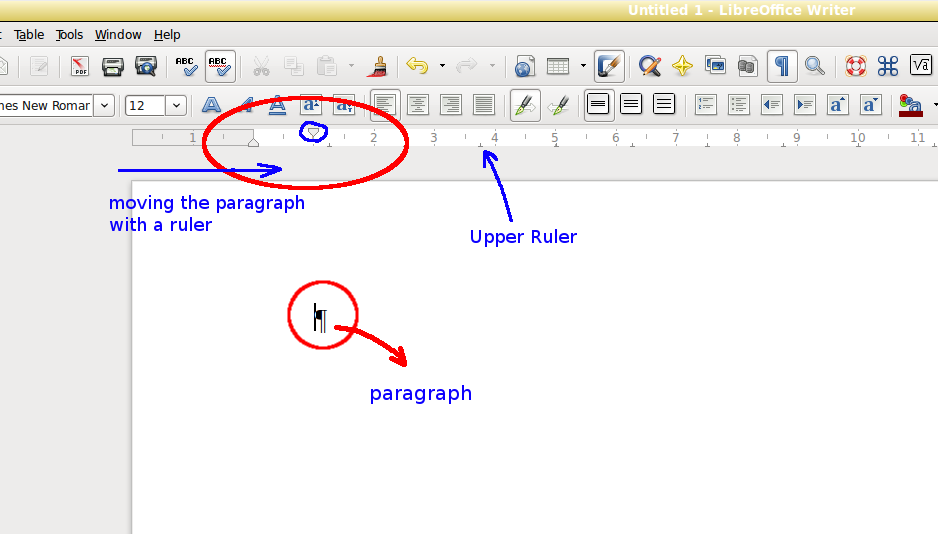Open the Undo history dropdown arrow
Screen dimensions: 938x534
click(442, 67)
